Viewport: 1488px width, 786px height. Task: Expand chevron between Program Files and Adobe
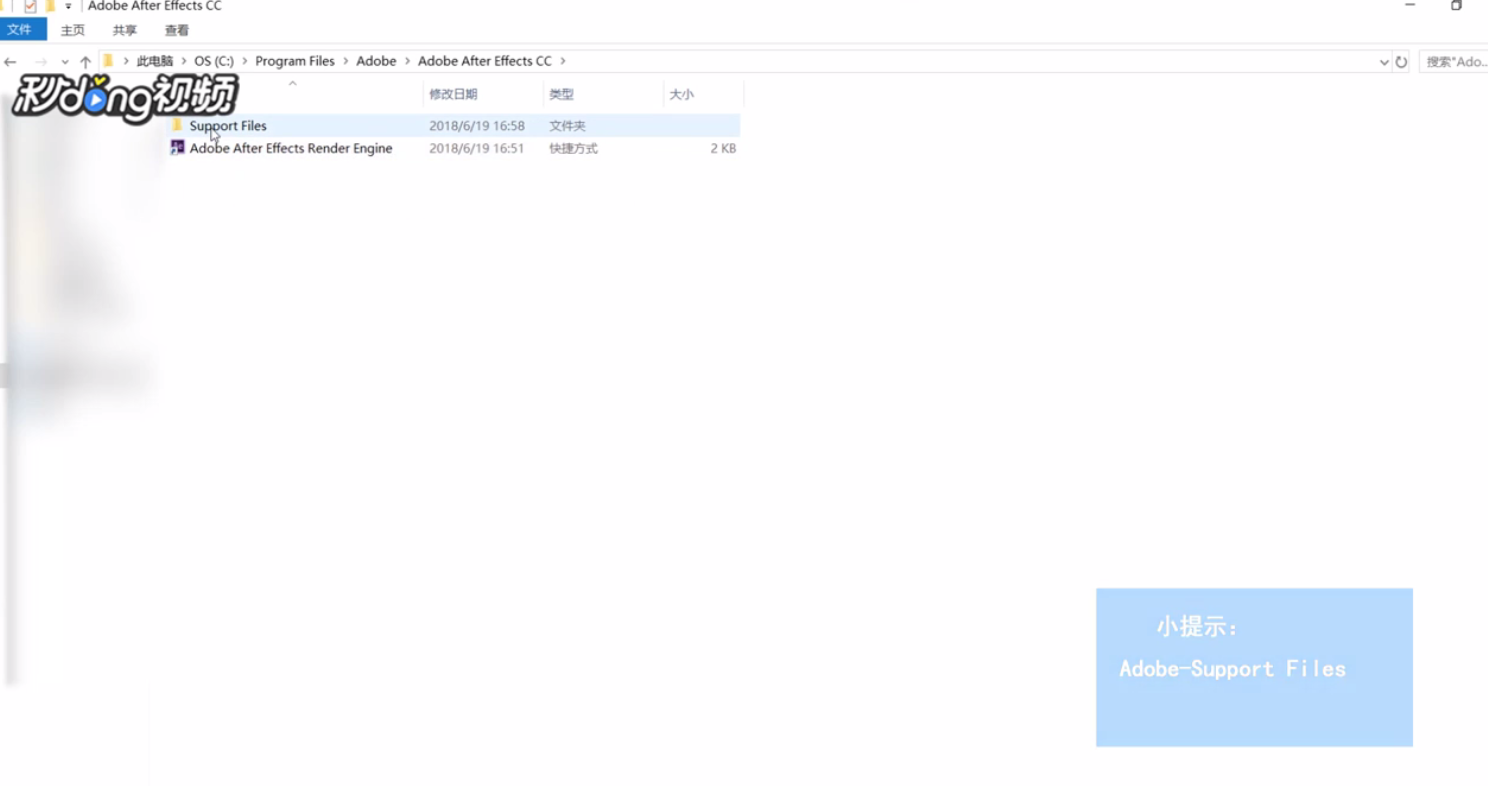click(346, 61)
